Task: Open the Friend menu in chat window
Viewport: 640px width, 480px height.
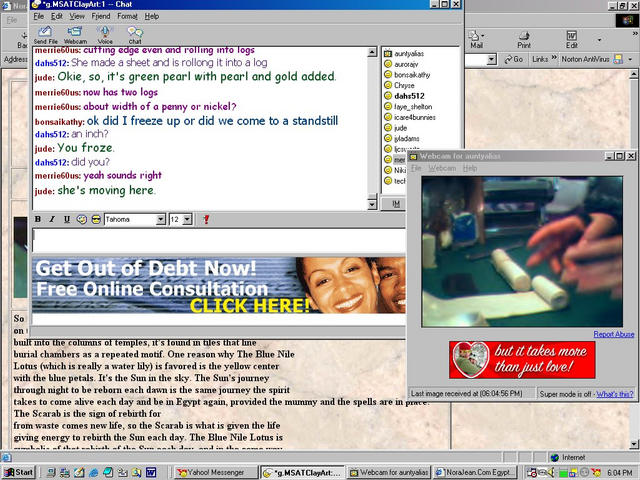Action: click(x=101, y=16)
